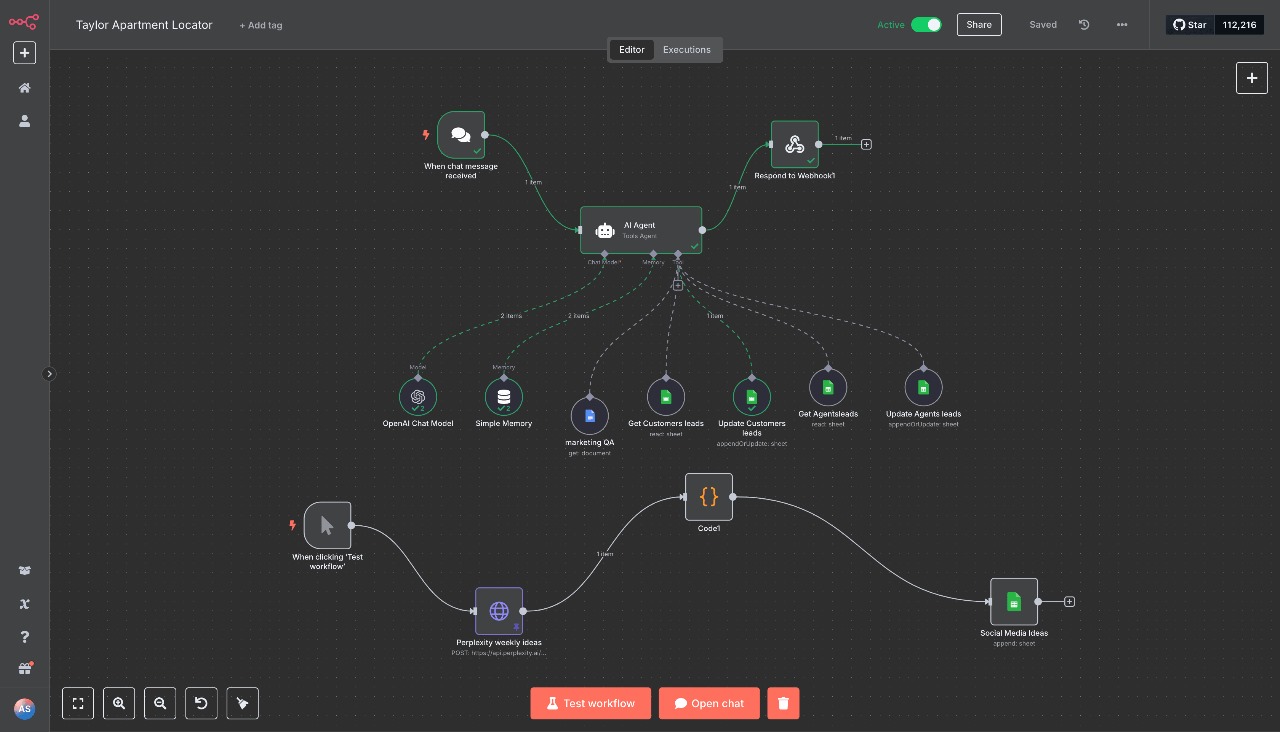Expand the left sidebar with the chevron
Viewport: 1280px width, 732px height.
pyautogui.click(x=50, y=373)
